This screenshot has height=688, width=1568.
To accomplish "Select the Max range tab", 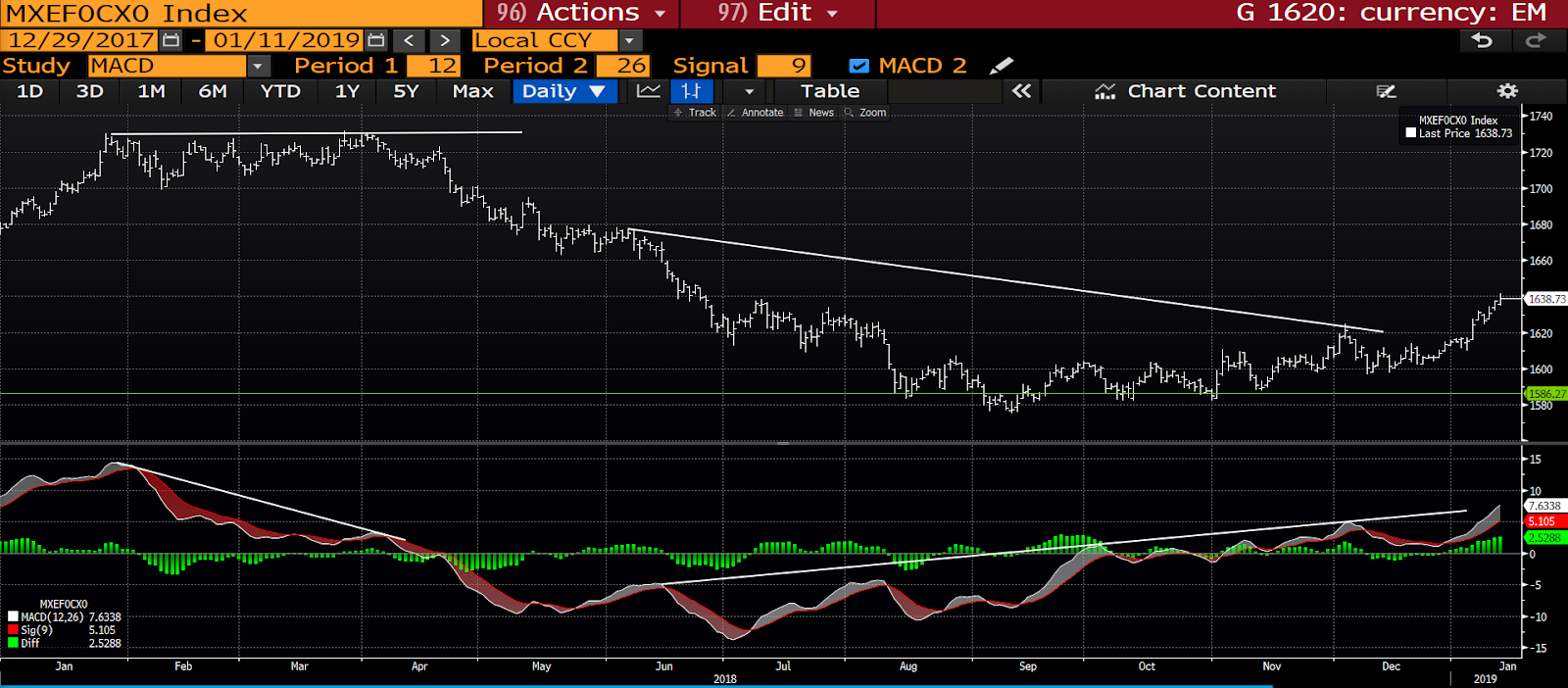I will click(x=473, y=91).
